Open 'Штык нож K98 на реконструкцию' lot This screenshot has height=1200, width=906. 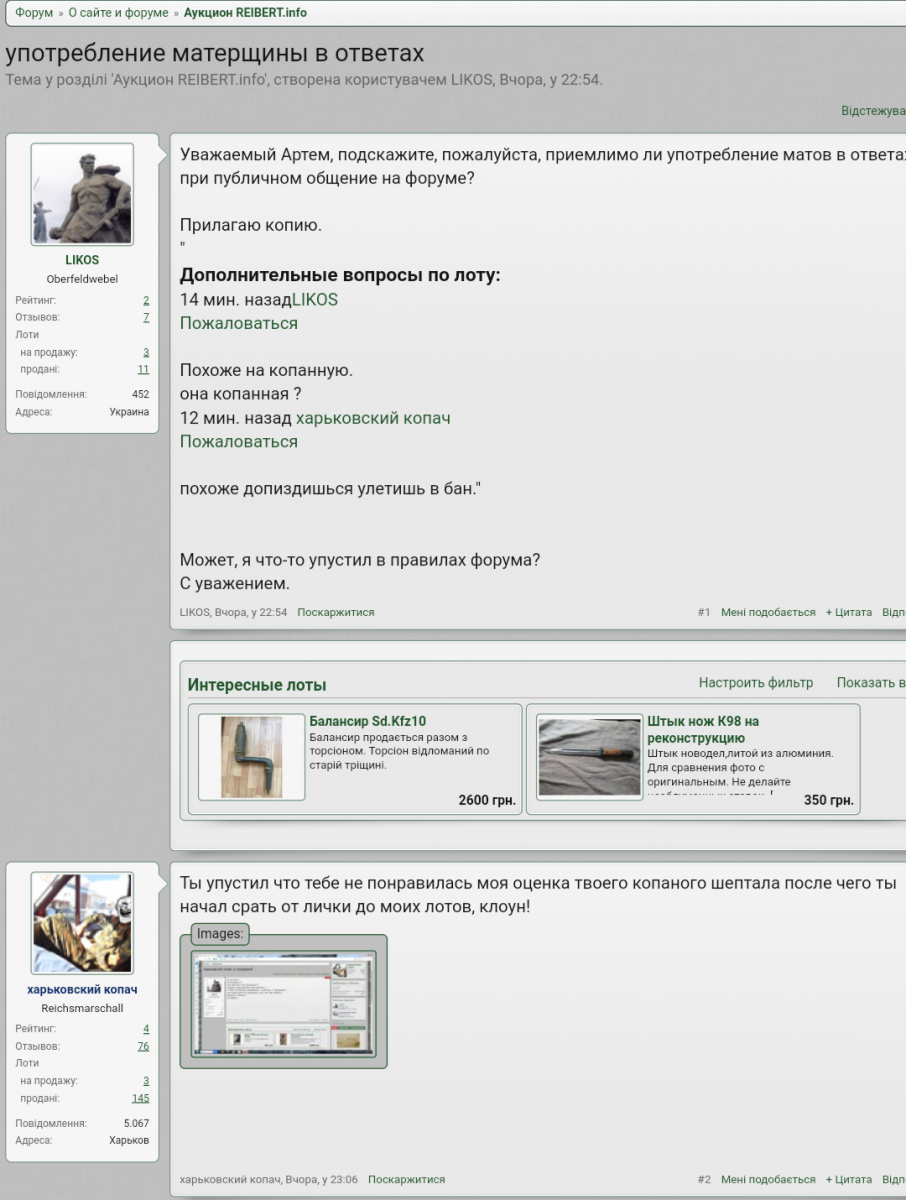pyautogui.click(x=702, y=729)
